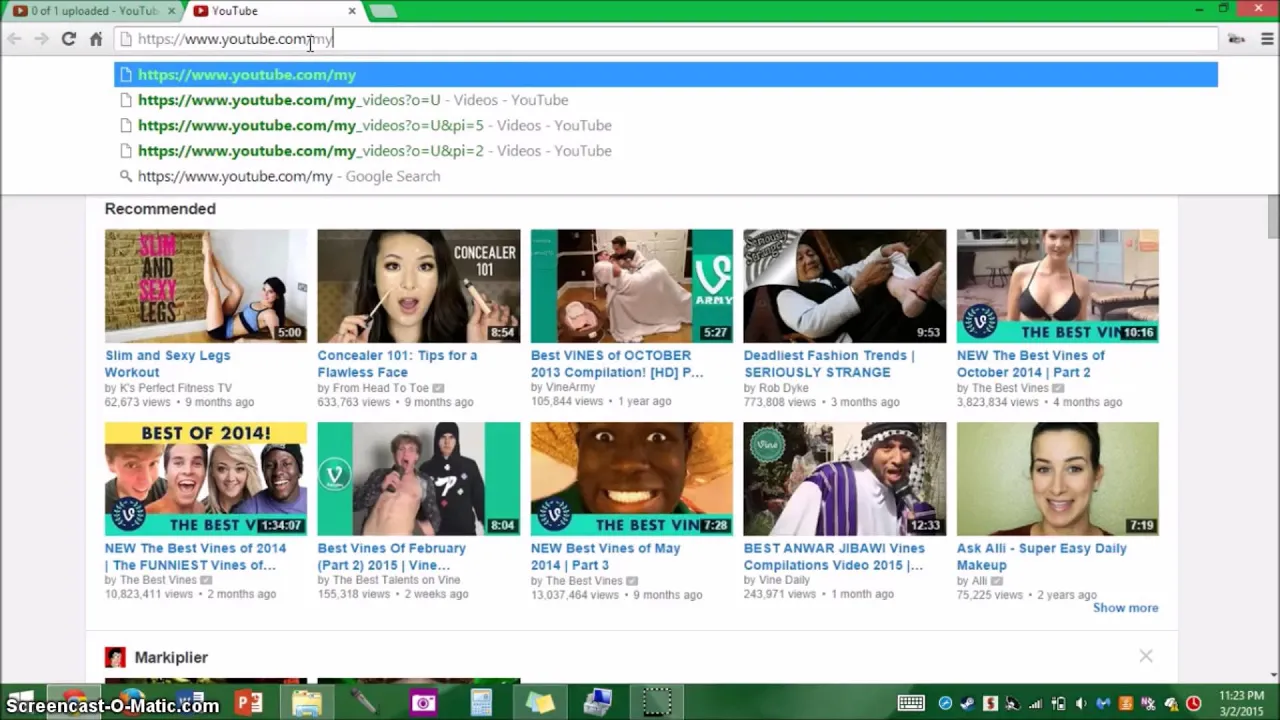Dismiss the Markiplier section with X
1280x720 pixels.
1146,656
